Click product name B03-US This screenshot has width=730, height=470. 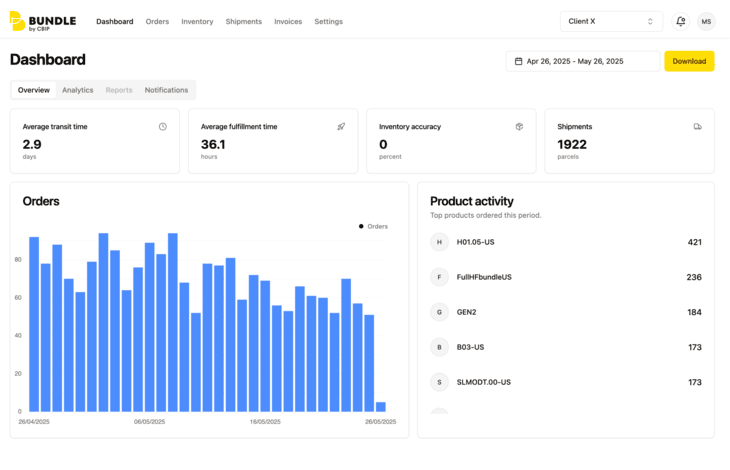tap(470, 347)
